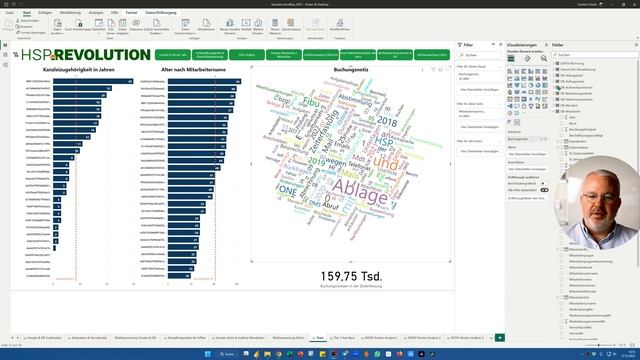
Task: Click the Excel-Arbeitsmappe source icon
Action: coord(79,24)
